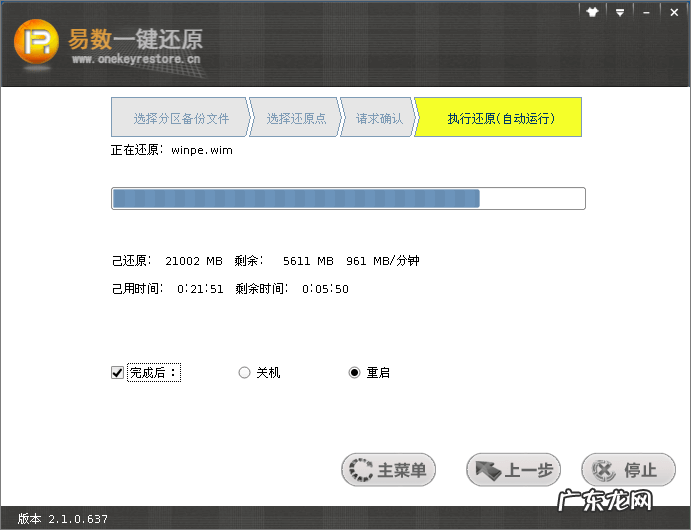The image size is (691, 530).
Task: Stop the restore with 停止 button
Action: pyautogui.click(x=628, y=470)
